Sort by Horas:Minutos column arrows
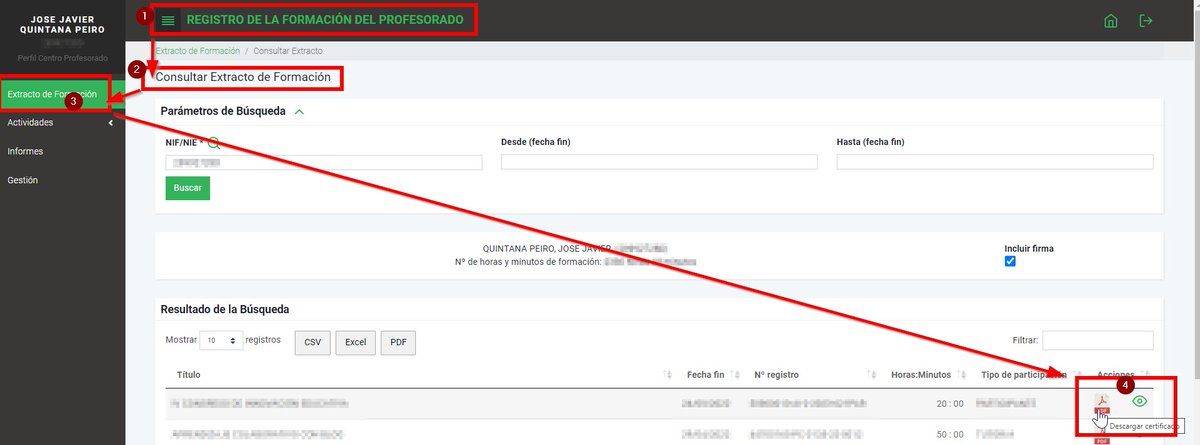 click(x=961, y=375)
